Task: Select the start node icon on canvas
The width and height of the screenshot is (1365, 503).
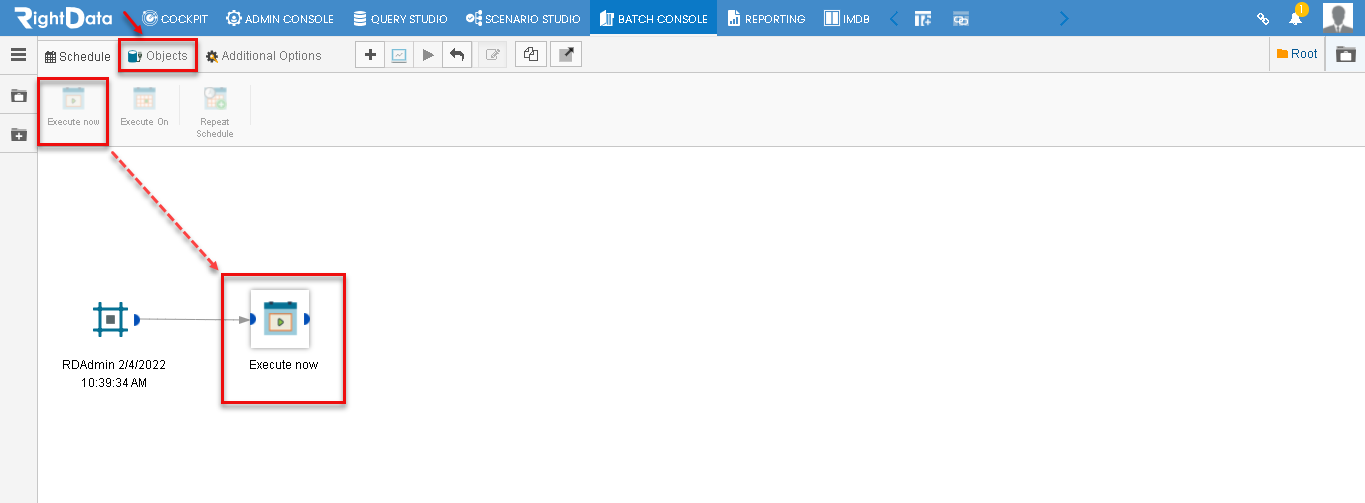Action: [x=110, y=320]
